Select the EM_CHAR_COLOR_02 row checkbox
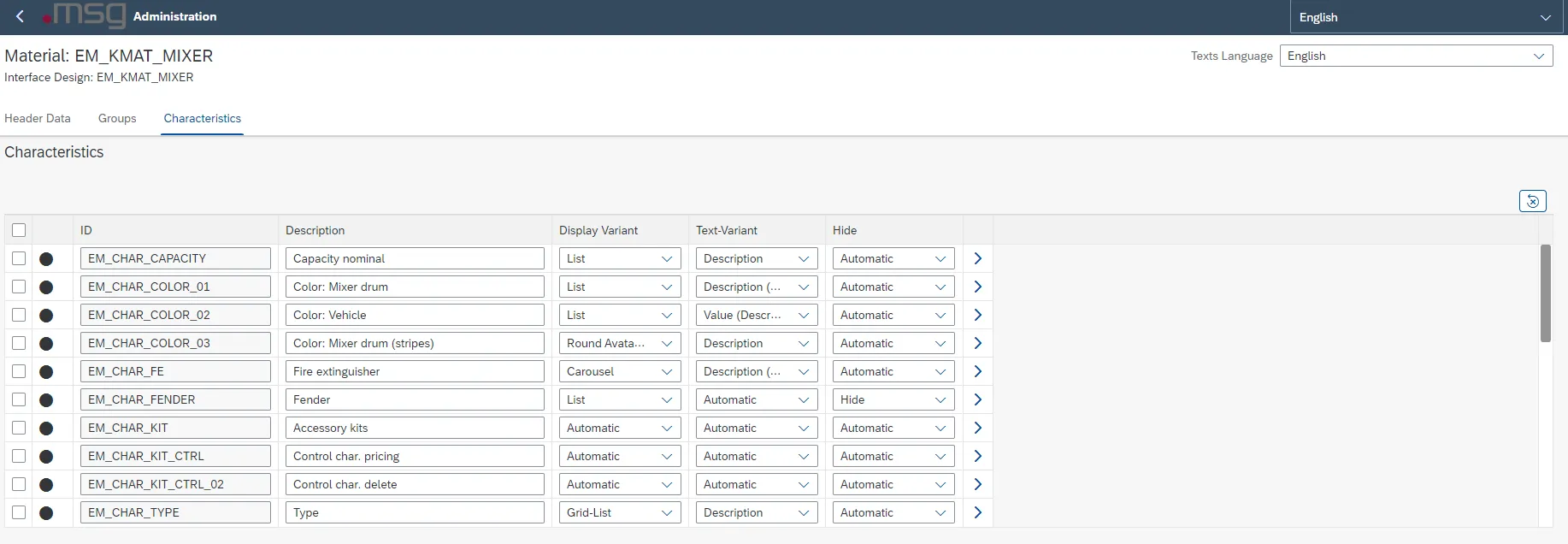The image size is (1568, 544). (x=19, y=315)
